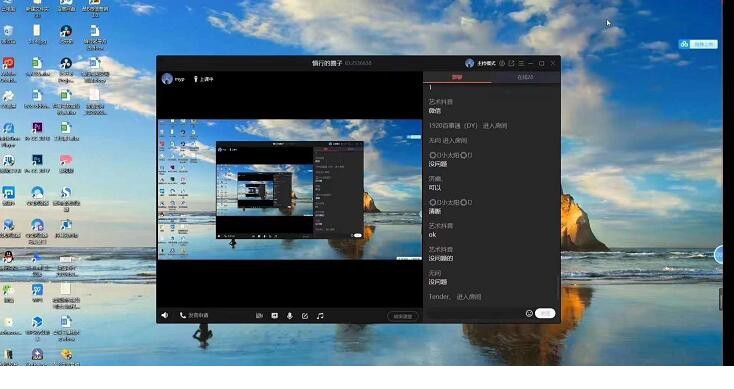Click the phone icon to request to speak
The image size is (734, 389).
point(183,315)
